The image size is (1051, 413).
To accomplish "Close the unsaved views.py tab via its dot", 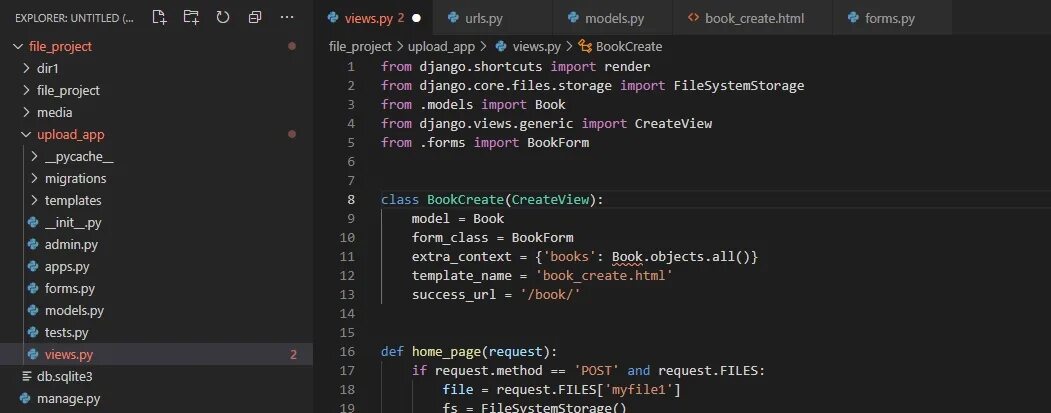I will point(416,18).
